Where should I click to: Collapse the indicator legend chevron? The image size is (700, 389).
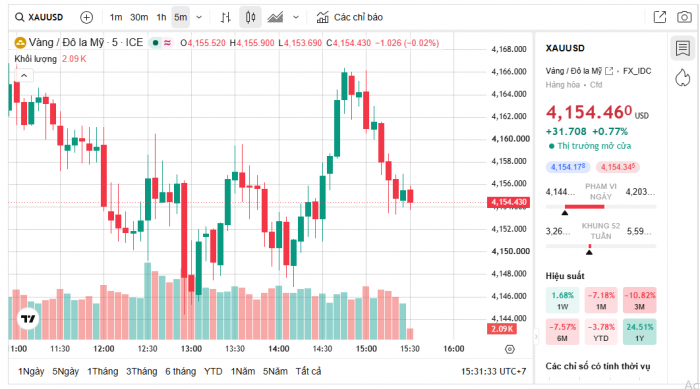pos(24,75)
